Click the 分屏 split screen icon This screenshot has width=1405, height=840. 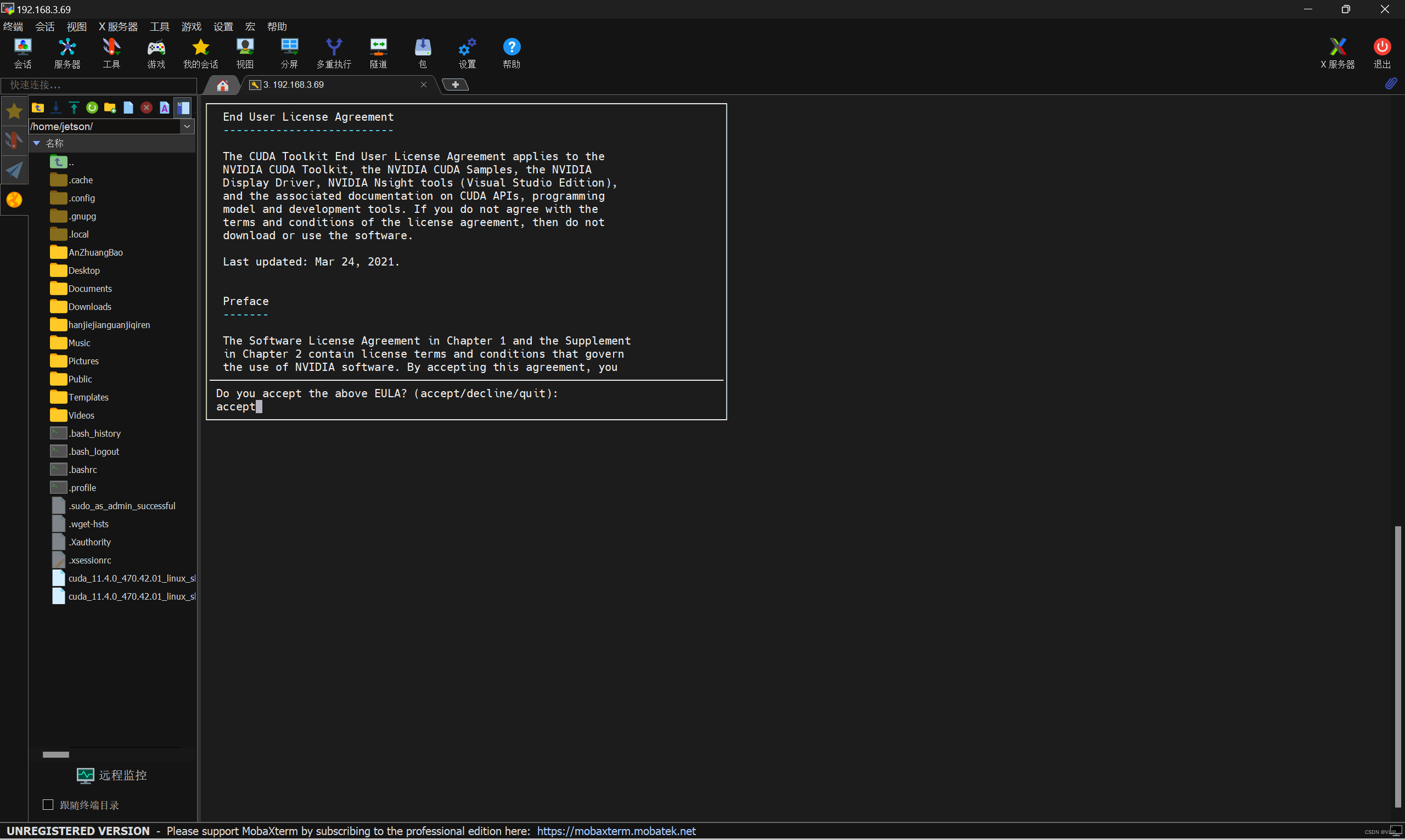click(289, 53)
